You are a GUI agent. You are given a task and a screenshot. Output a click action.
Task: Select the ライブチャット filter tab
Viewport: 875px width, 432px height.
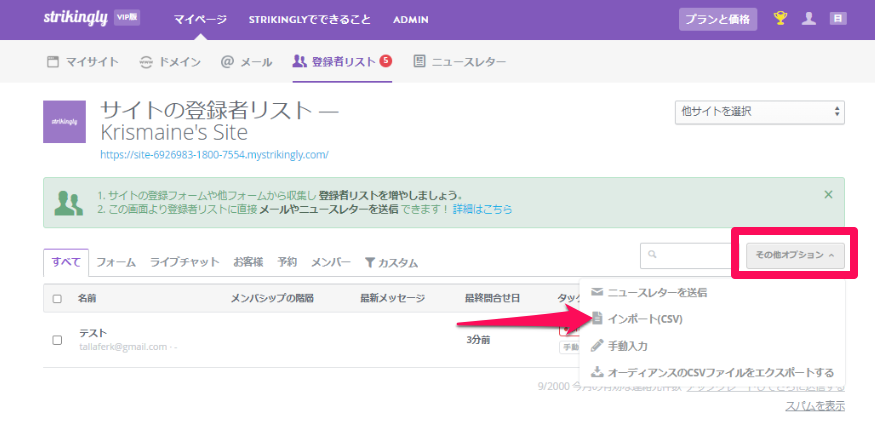pyautogui.click(x=185, y=262)
